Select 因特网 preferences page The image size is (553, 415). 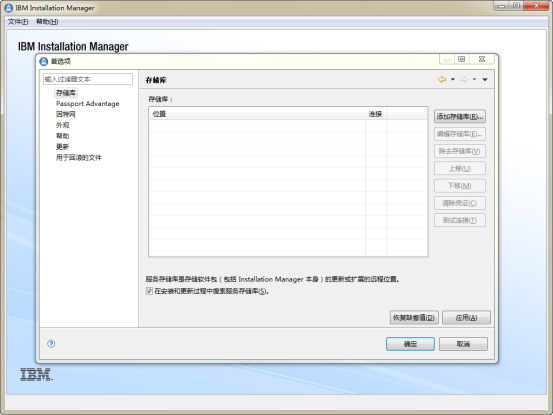pyautogui.click(x=66, y=114)
